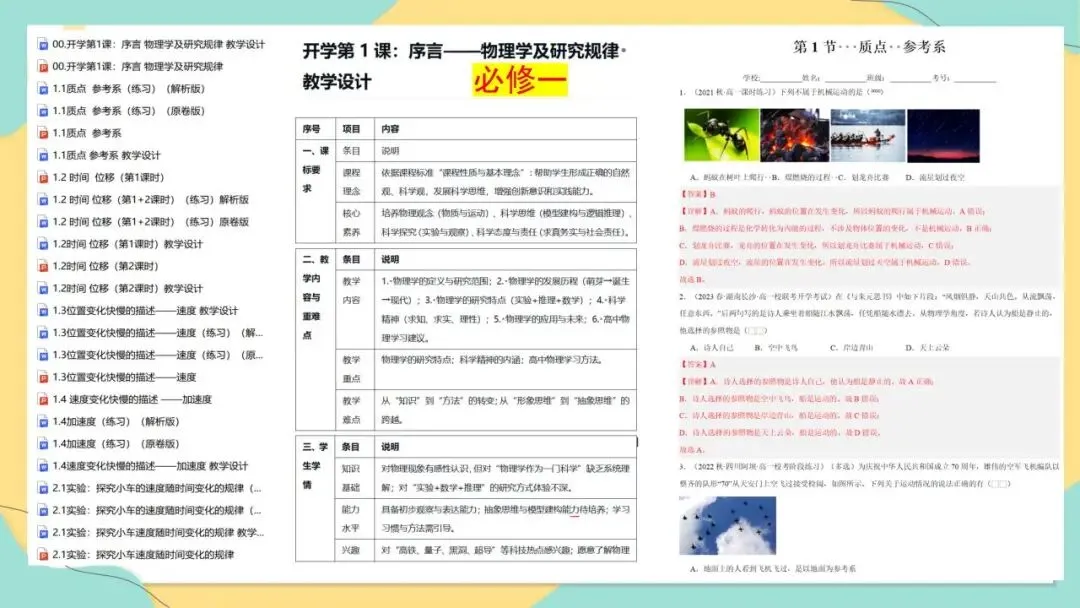Click the burning coal photo in question 1
The height and width of the screenshot is (608, 1080).
[x=794, y=135]
